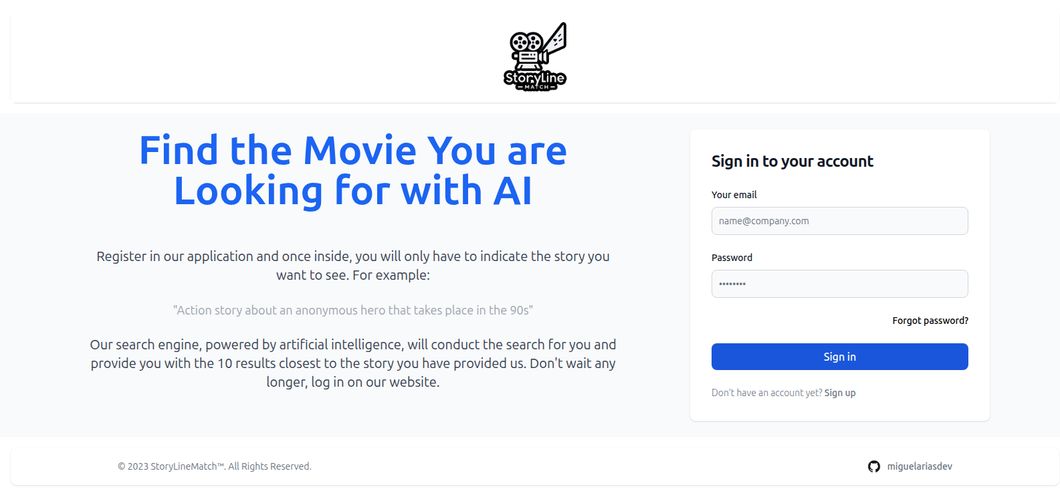Image resolution: width=1060 pixels, height=496 pixels.
Task: Follow the Sign up link
Action: pyautogui.click(x=840, y=393)
